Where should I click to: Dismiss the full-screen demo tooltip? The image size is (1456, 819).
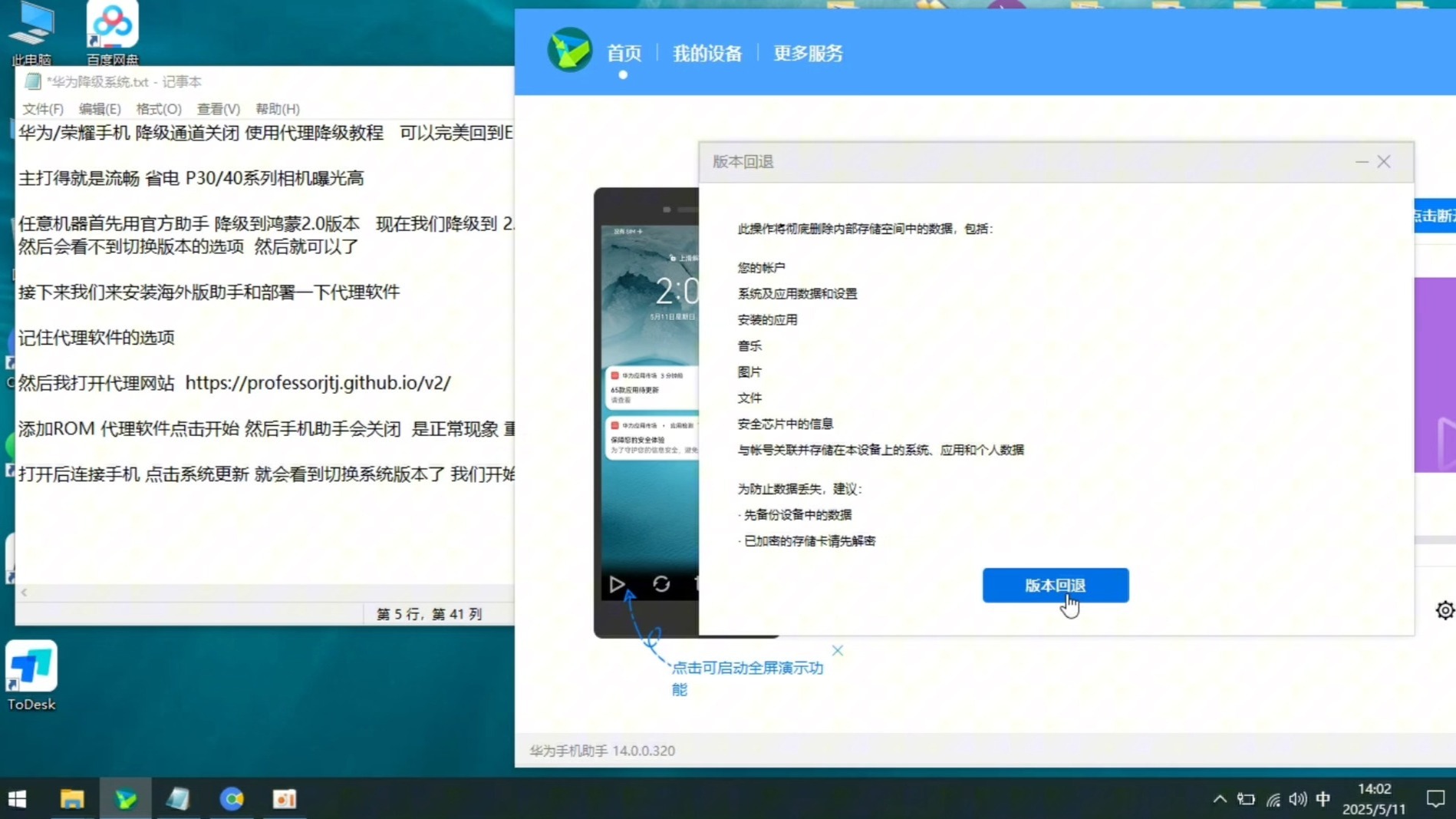tap(838, 651)
